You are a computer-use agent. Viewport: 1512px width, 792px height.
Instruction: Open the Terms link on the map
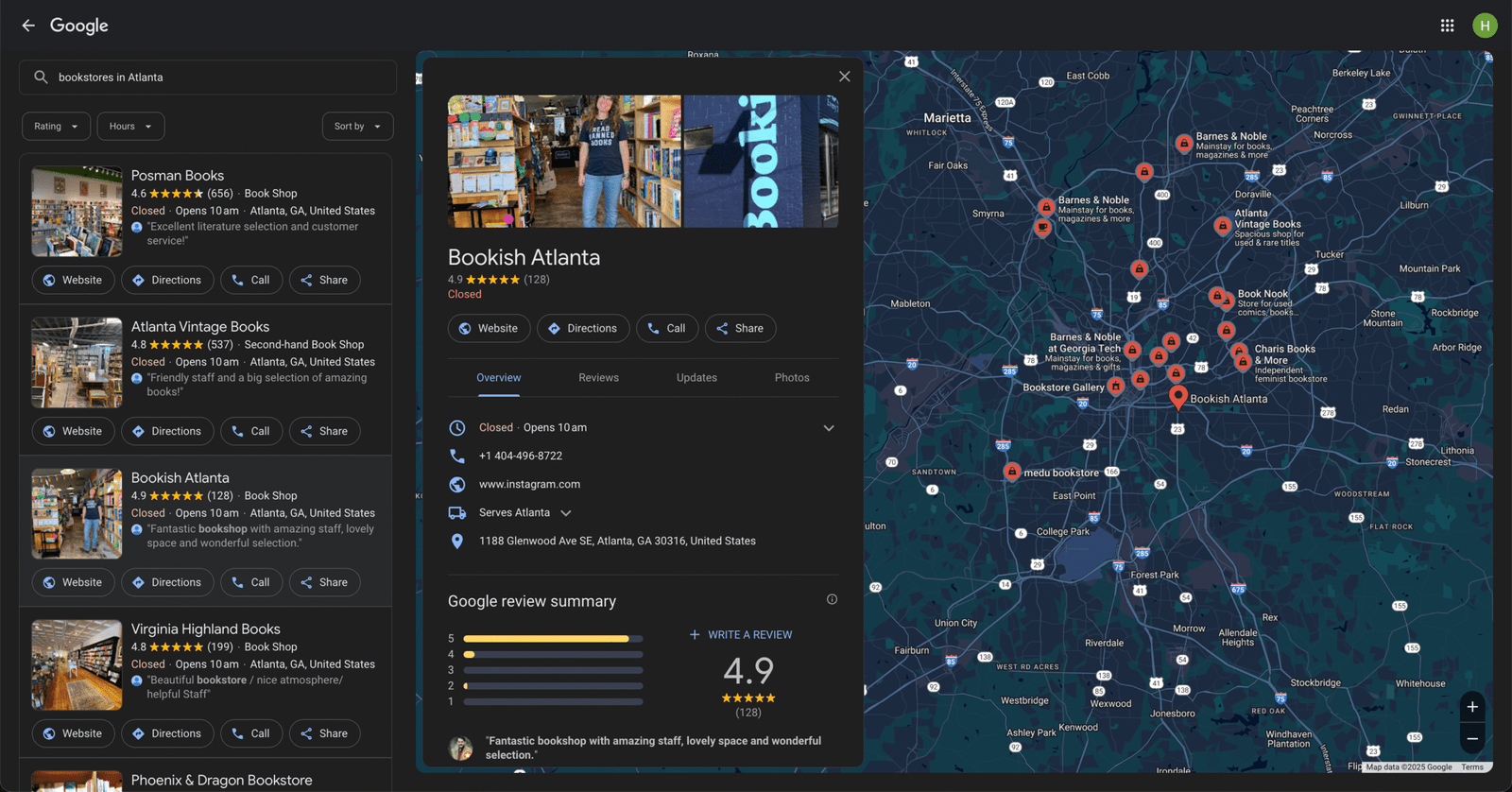pos(1472,767)
